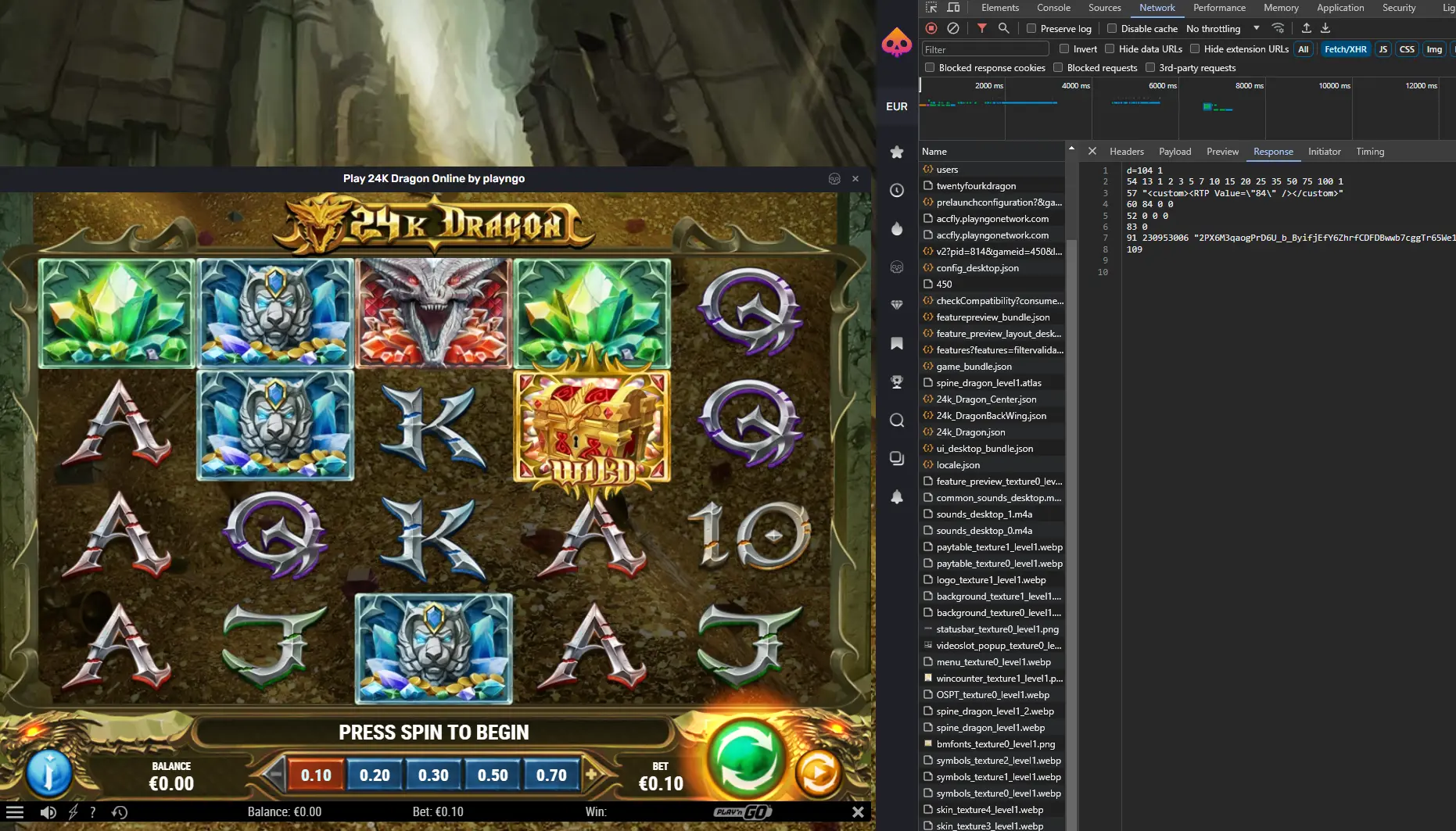Click the DevTools inspect element icon
Screen dimensions: 1456x831
click(931, 8)
